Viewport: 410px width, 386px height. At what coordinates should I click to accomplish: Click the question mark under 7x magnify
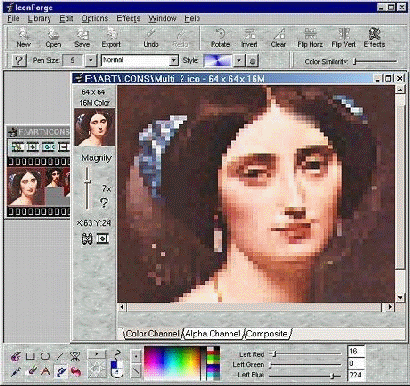(x=104, y=203)
